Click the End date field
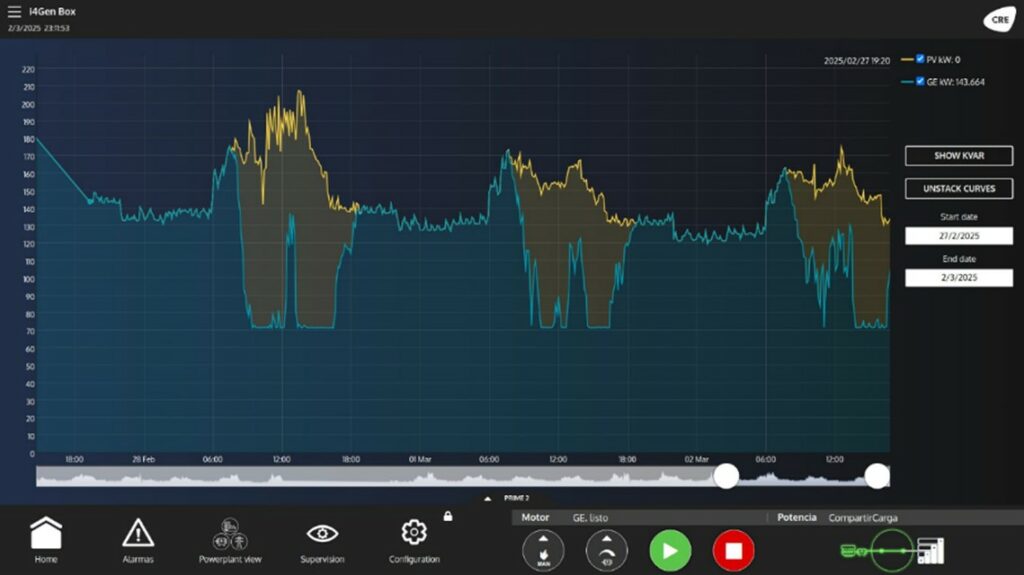 click(959, 278)
